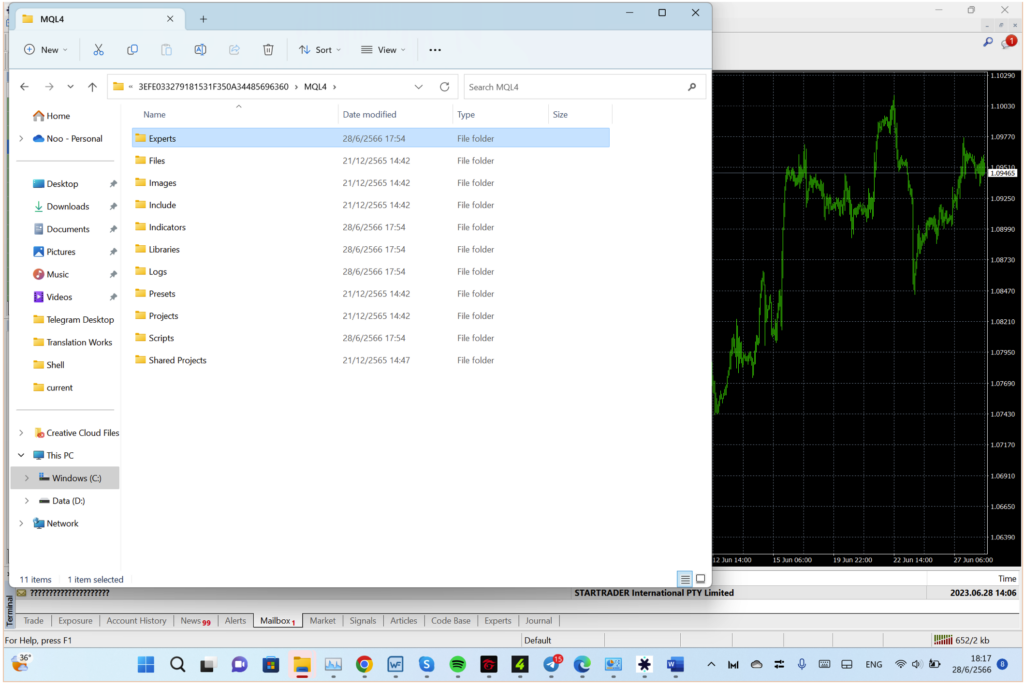Open Microsoft Word from the taskbar

pos(675,664)
